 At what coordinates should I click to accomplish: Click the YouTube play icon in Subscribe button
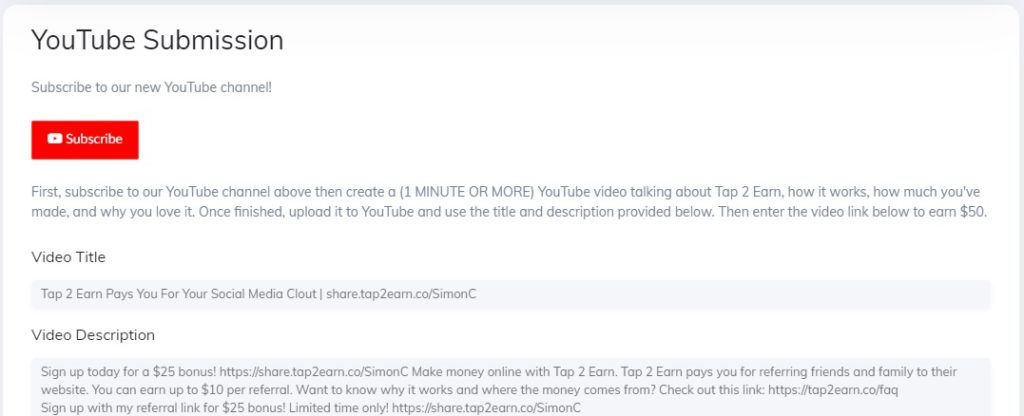pos(55,139)
